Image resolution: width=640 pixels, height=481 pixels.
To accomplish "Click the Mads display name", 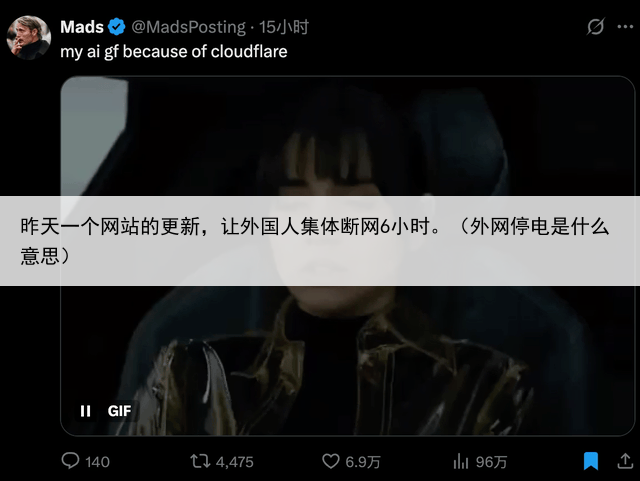I will (82, 27).
